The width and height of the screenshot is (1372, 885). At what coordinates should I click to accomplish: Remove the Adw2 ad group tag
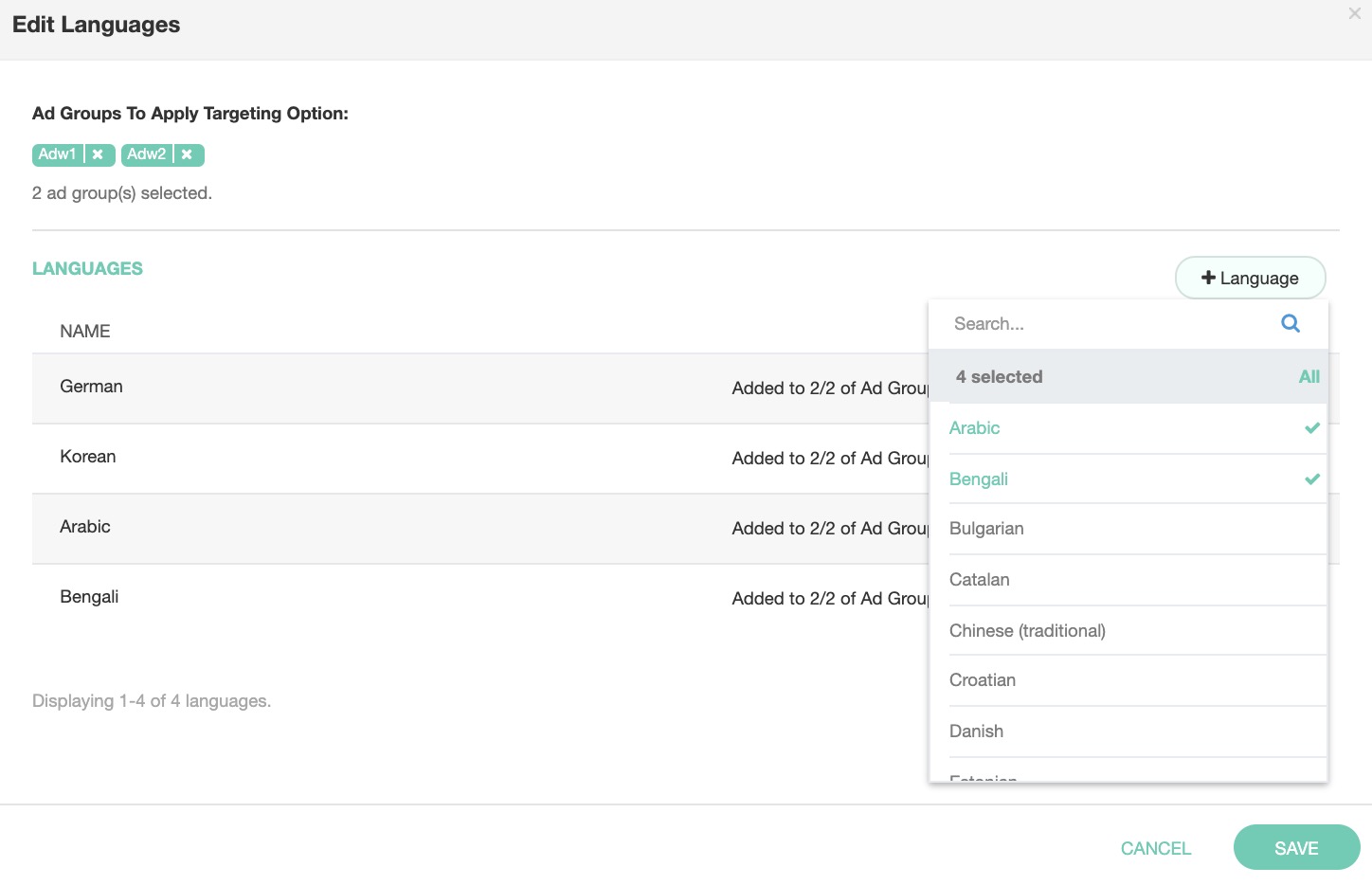[188, 154]
